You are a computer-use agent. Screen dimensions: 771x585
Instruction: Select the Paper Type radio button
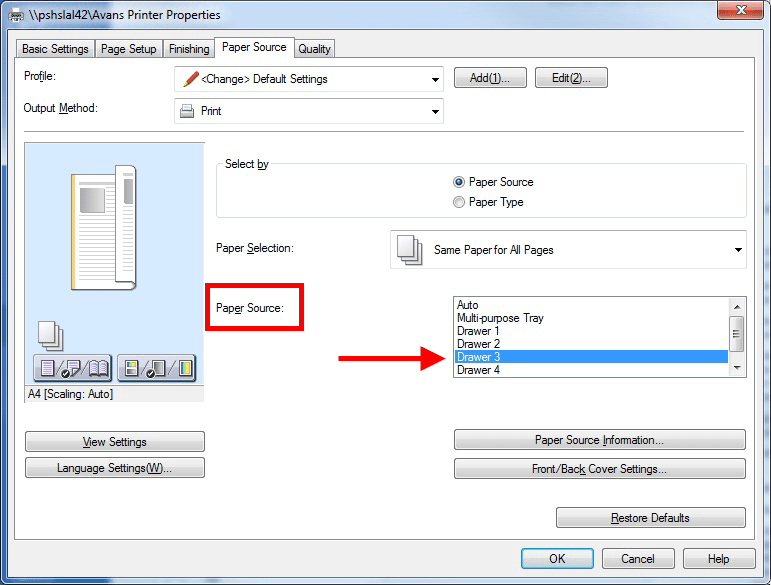click(x=458, y=202)
